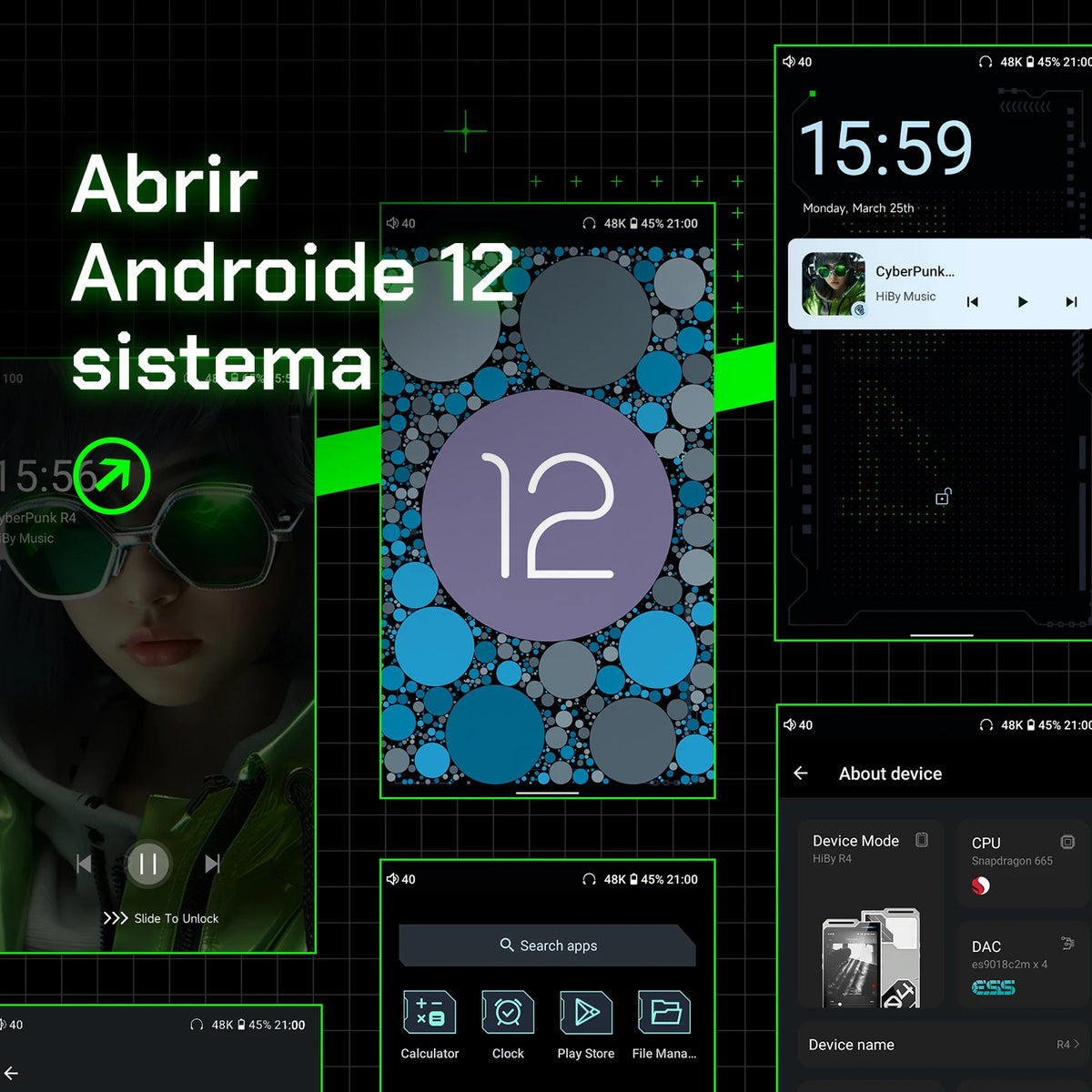The image size is (1092, 1092).
Task: Click the 'Monday, March 25th' date text
Action: pyautogui.click(x=858, y=208)
